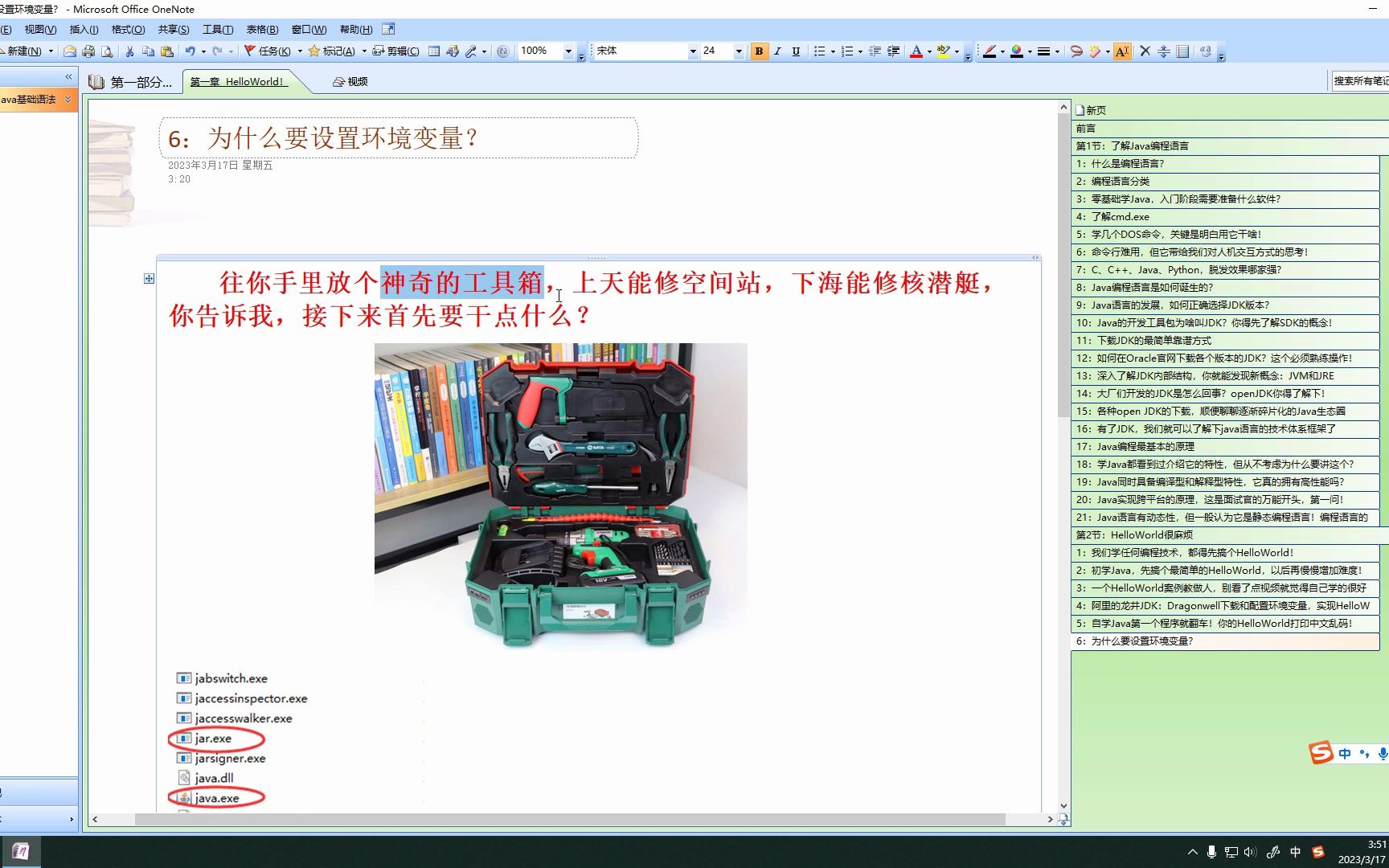This screenshot has height=868, width=1389.
Task: Click the OneNote icon in the taskbar
Action: (x=22, y=850)
